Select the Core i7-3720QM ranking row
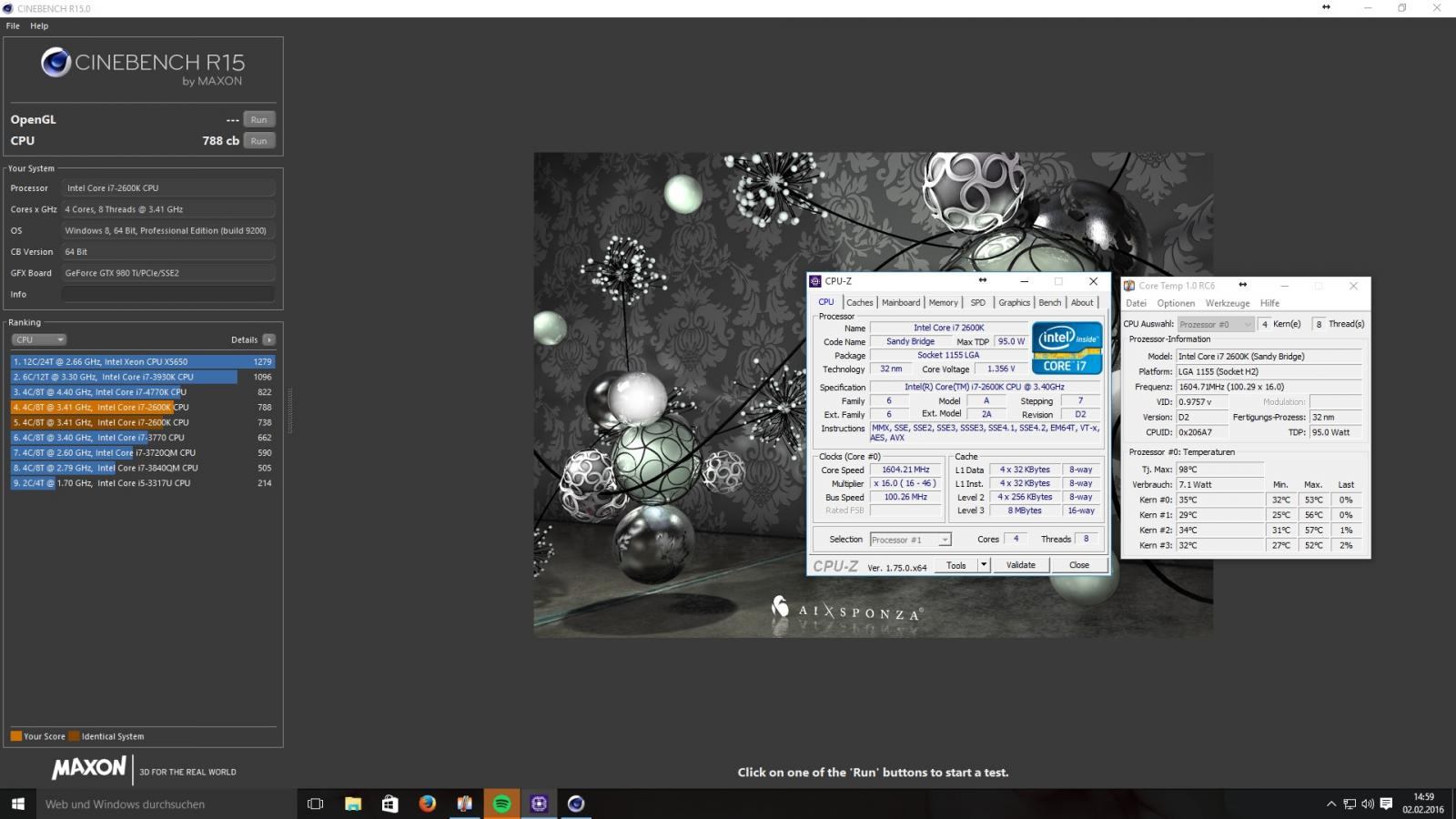 pos(143,452)
